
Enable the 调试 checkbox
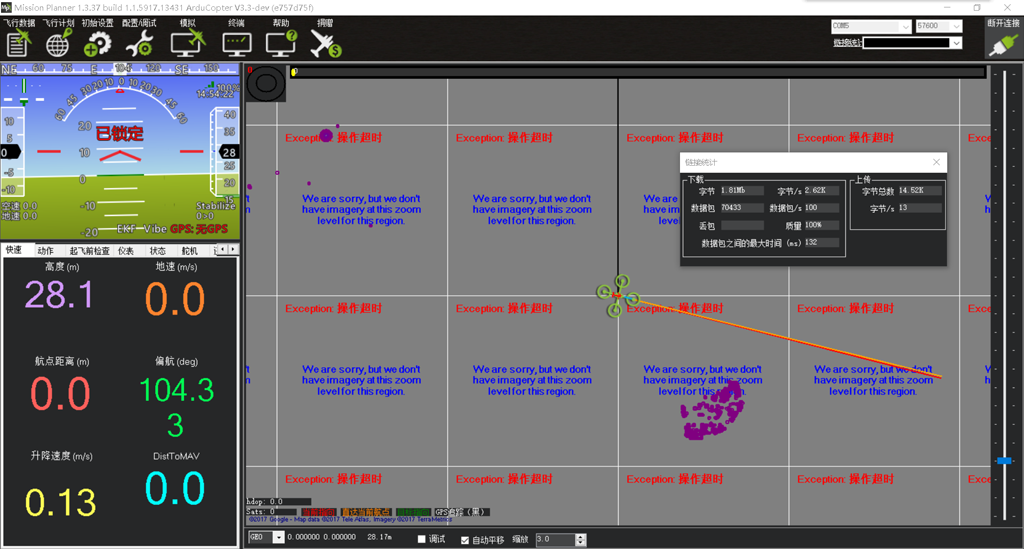[x=423, y=540]
